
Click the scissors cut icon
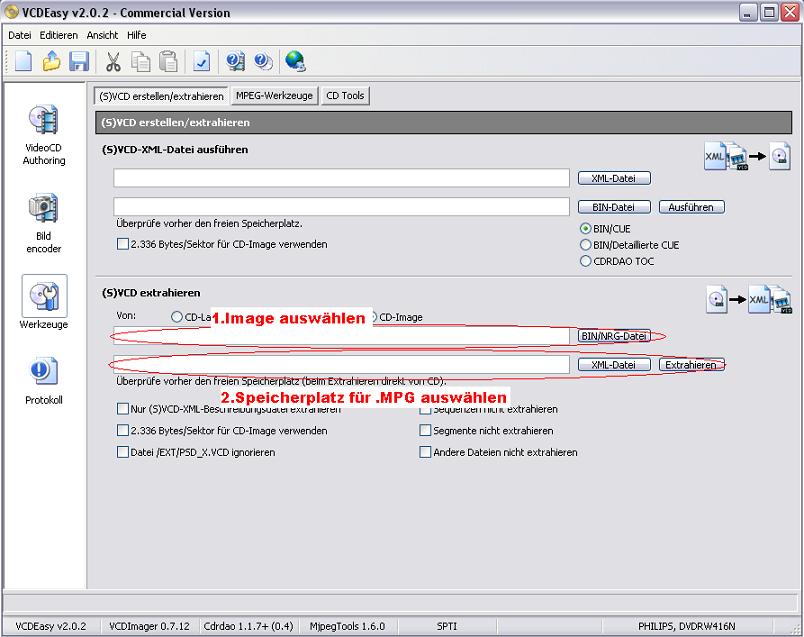(x=113, y=61)
